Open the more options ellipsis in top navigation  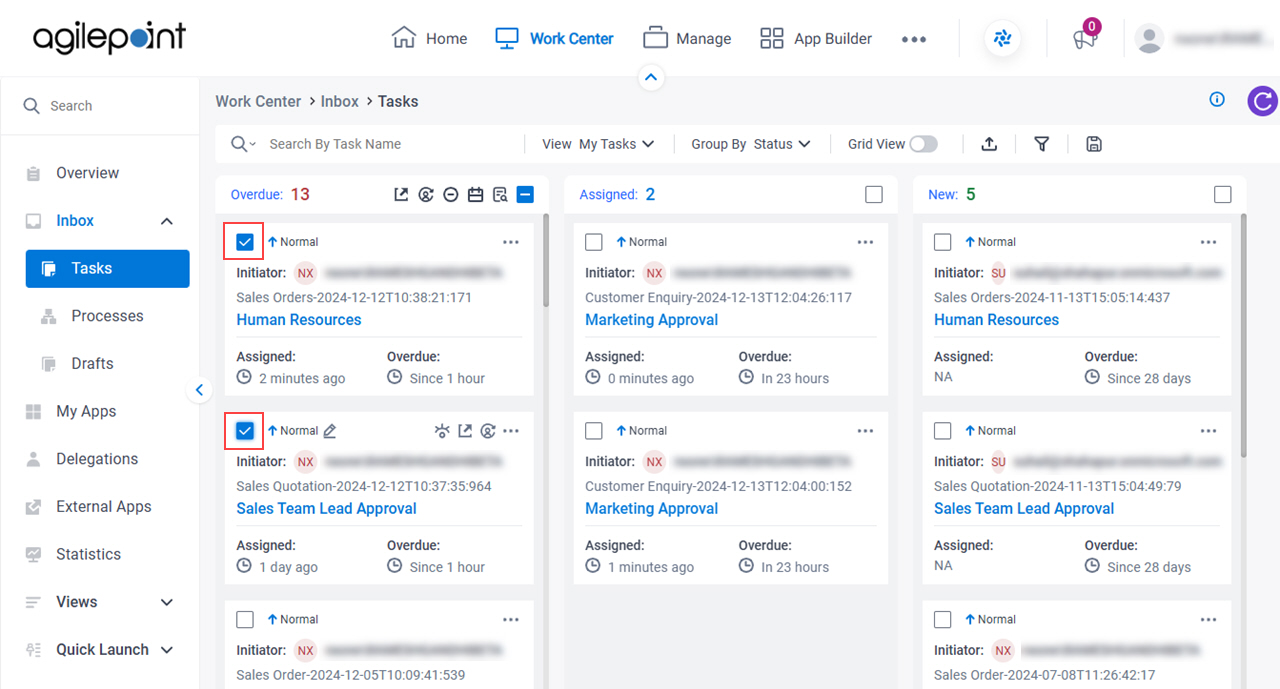[914, 39]
